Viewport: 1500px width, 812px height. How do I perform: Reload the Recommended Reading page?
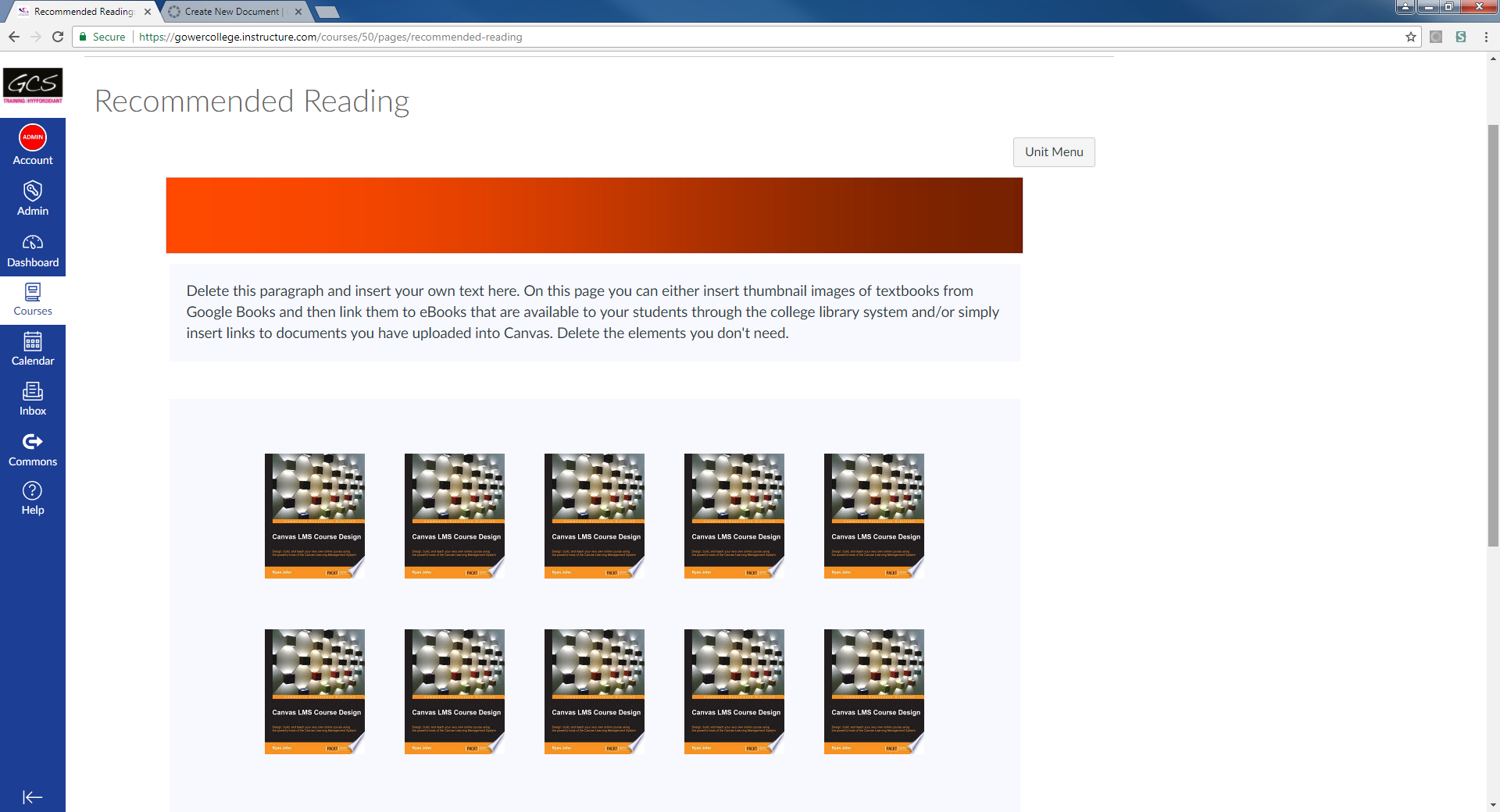[x=57, y=36]
